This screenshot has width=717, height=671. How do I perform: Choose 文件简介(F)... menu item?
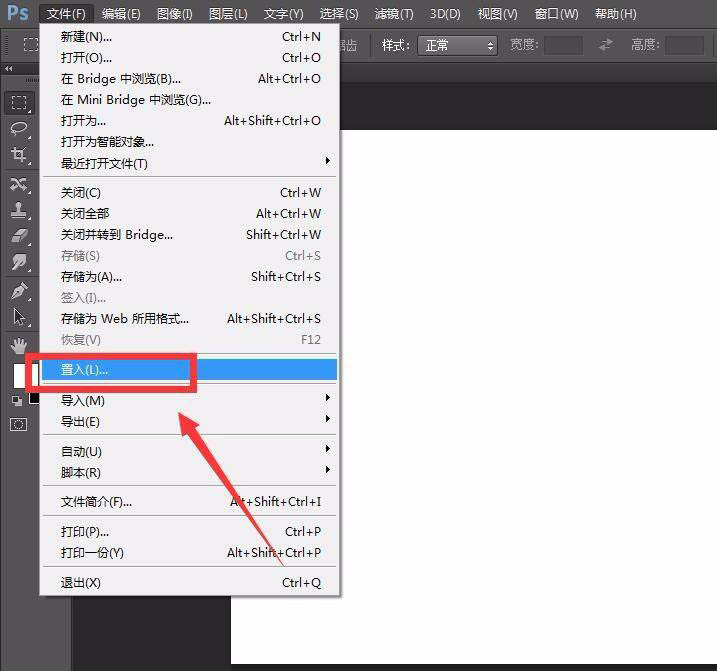[x=189, y=502]
